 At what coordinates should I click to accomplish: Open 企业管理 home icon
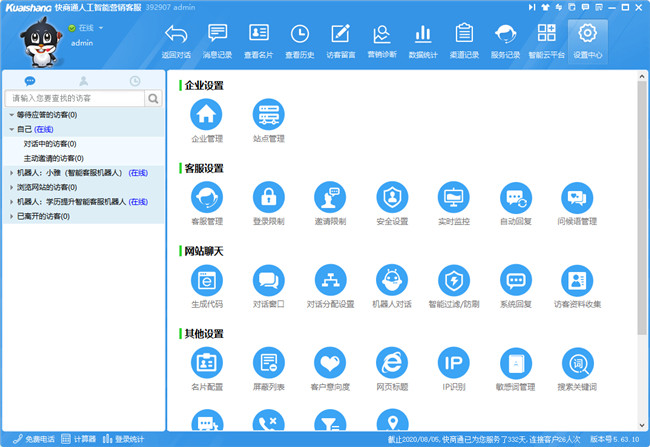pyautogui.click(x=207, y=114)
